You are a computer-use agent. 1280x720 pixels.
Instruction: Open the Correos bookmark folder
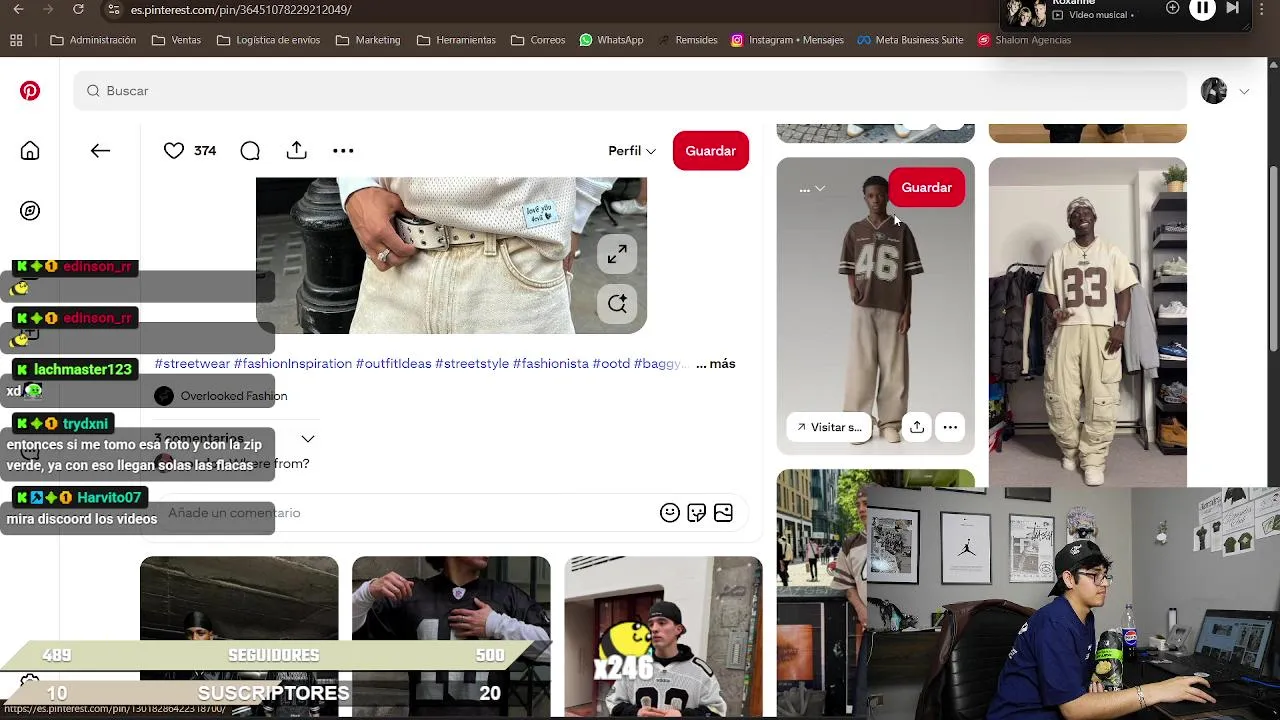[538, 40]
